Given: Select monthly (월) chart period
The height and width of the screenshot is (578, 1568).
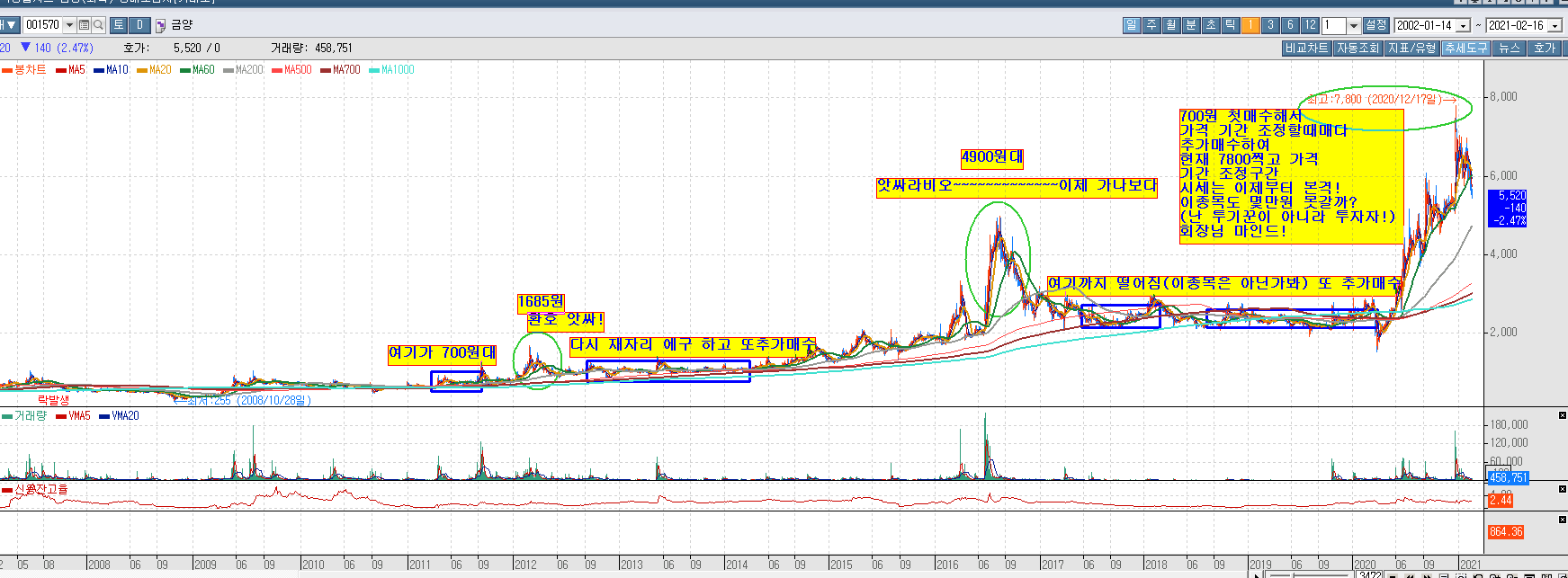Looking at the screenshot, I should pyautogui.click(x=1171, y=25).
